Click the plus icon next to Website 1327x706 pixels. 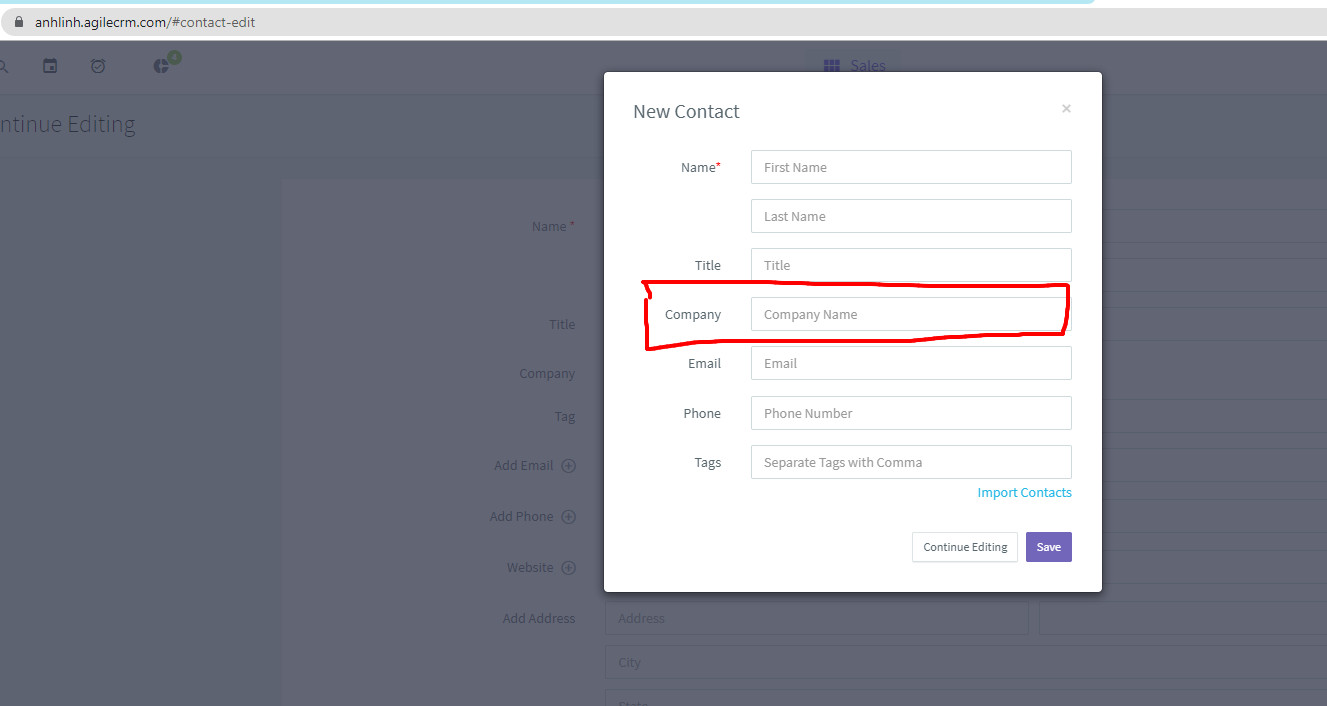point(568,567)
